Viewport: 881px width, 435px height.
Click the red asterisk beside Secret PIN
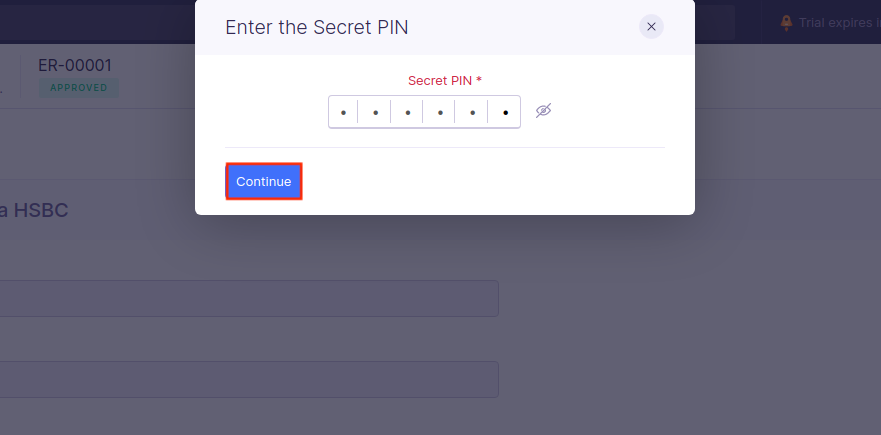tap(479, 80)
